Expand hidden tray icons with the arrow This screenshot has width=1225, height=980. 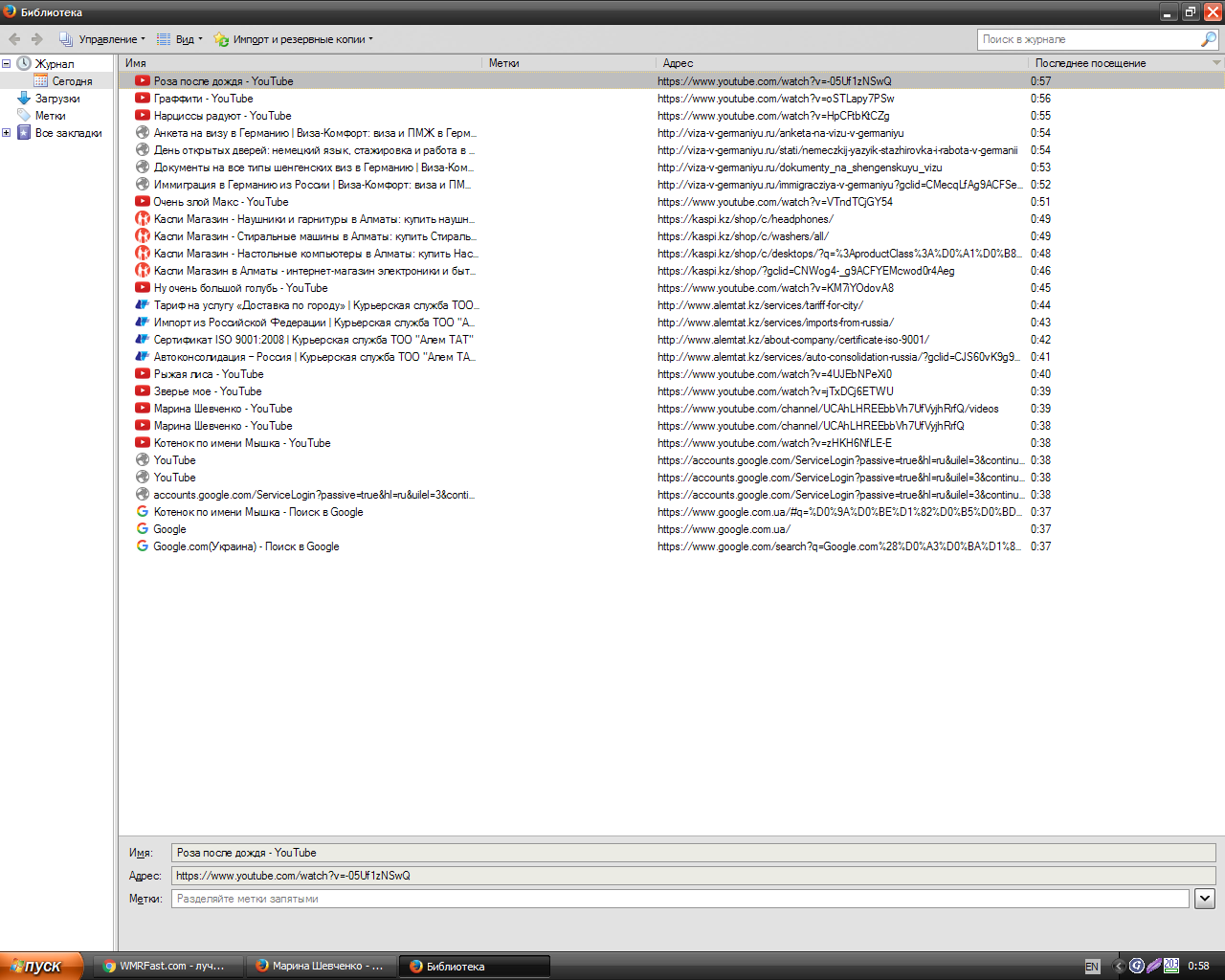(1119, 967)
